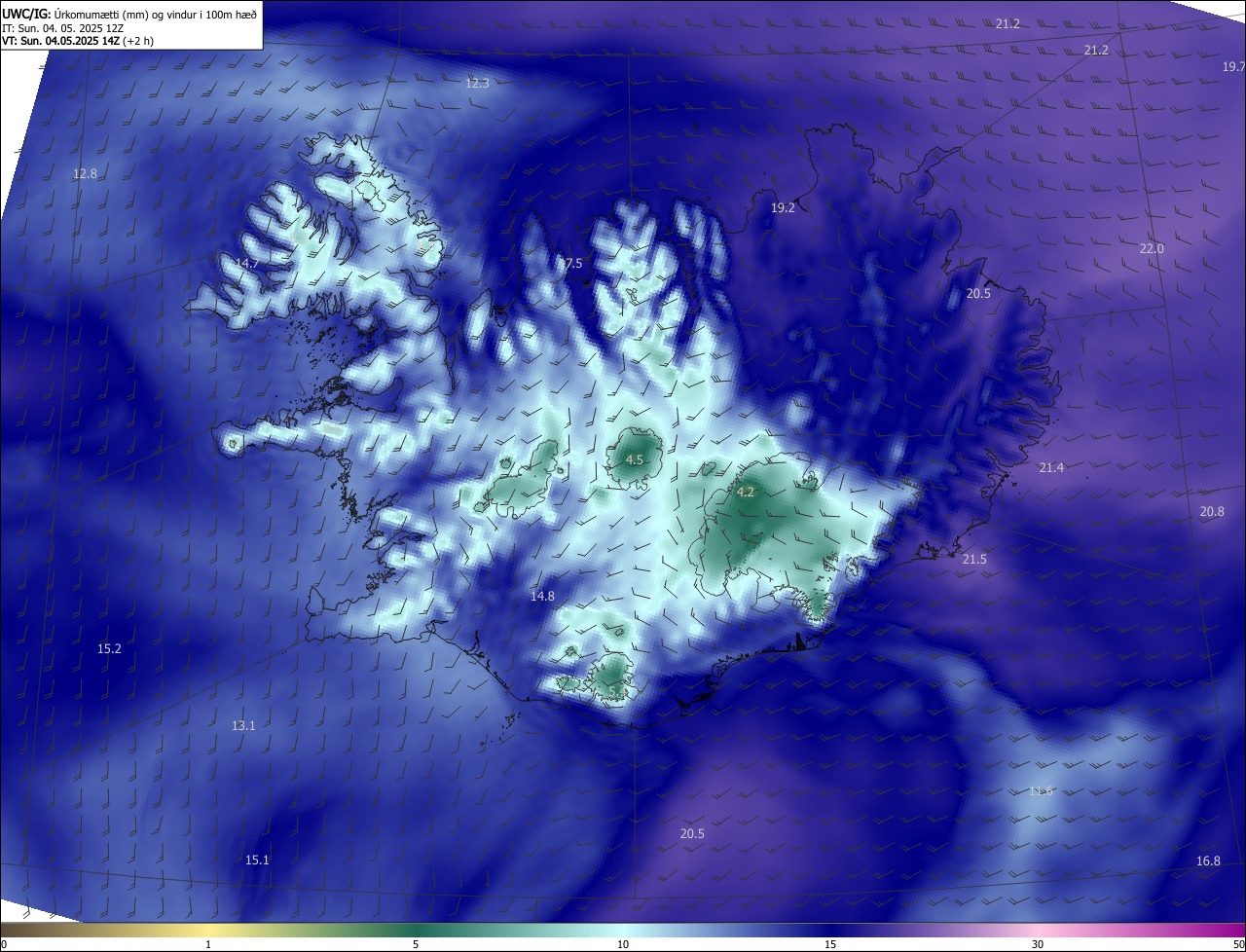Viewport: 1246px width, 952px height.
Task: Click the 'VT: Sun. 04.05.2025 14Z (+2 h)' line
Action: click(78, 41)
